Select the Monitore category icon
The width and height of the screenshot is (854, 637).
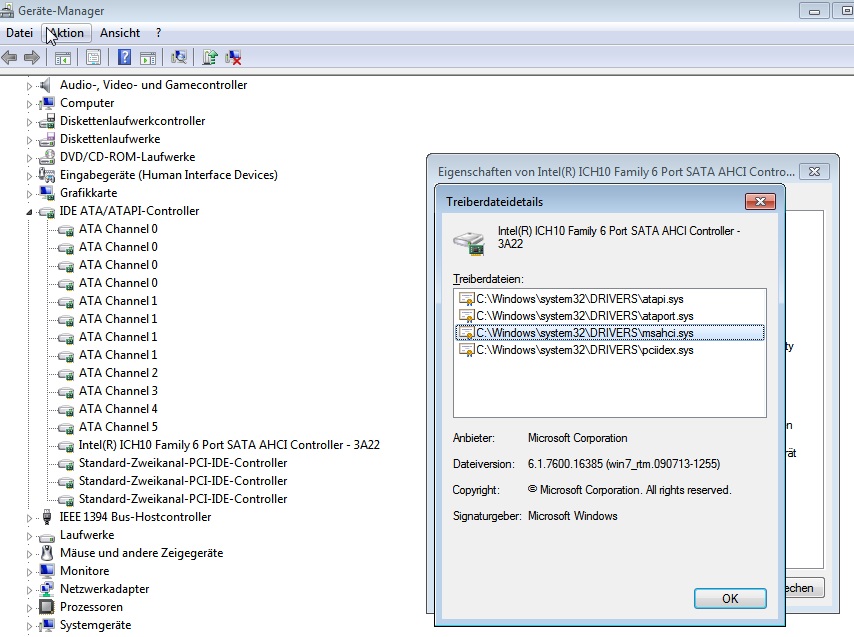47,571
